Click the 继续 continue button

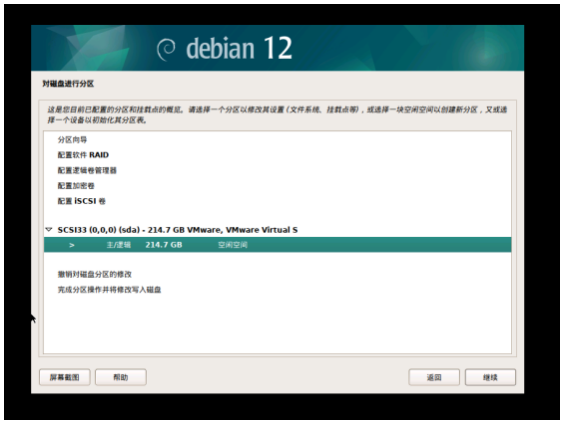click(x=490, y=377)
